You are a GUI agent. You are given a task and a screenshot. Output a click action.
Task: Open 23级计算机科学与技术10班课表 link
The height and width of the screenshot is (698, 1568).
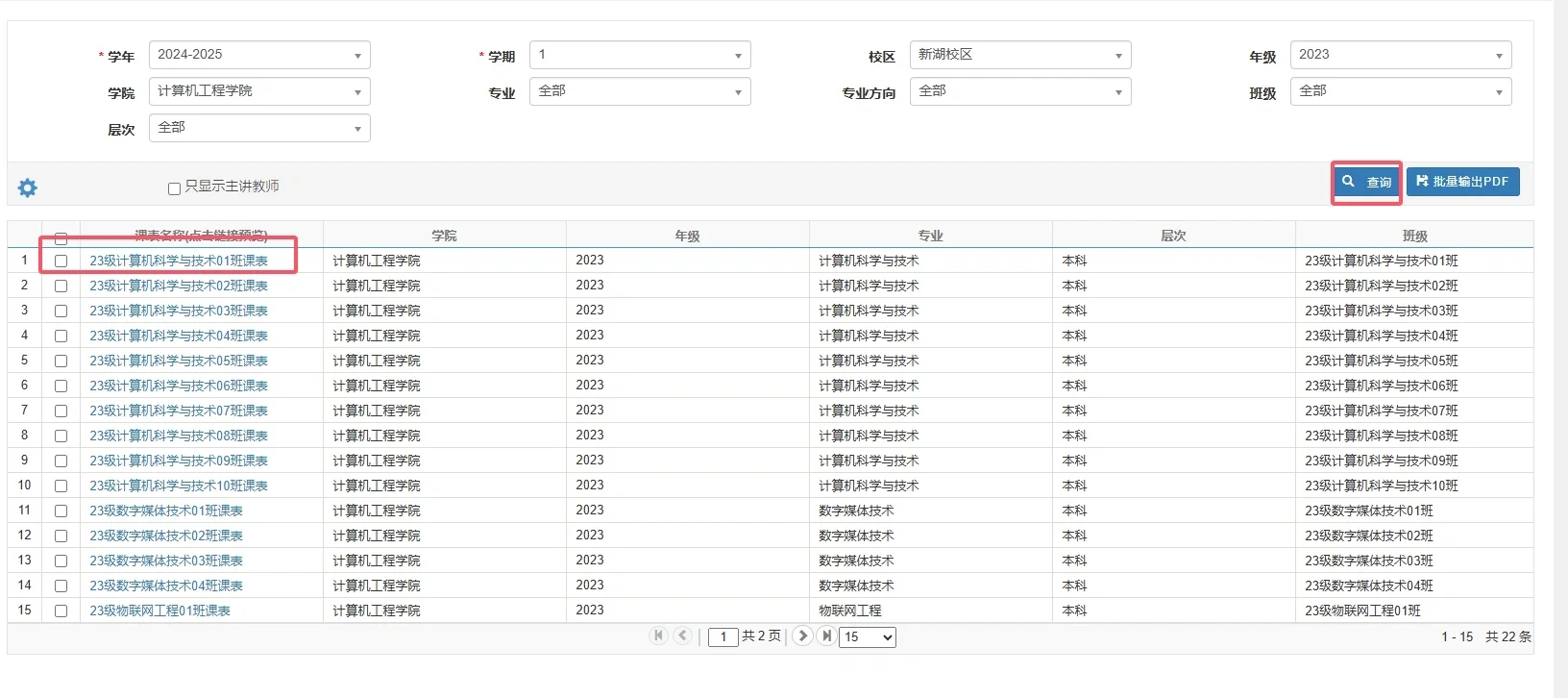[179, 486]
